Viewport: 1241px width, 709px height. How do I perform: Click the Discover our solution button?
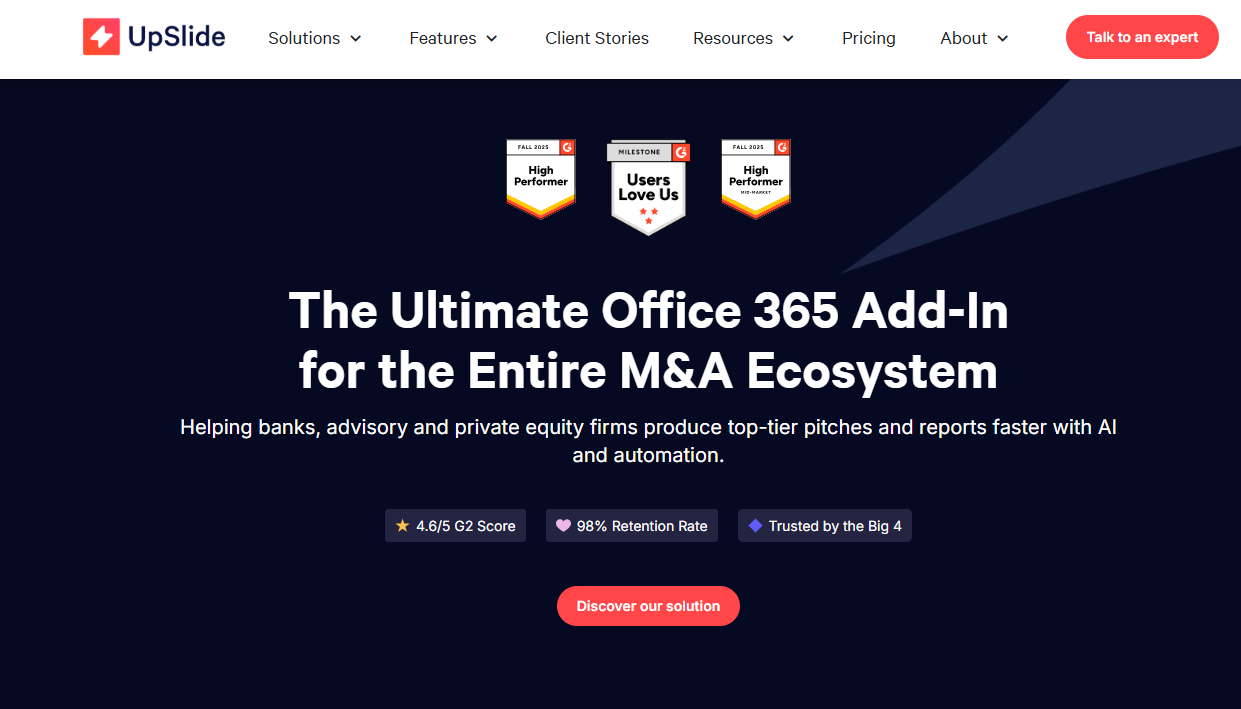[648, 606]
